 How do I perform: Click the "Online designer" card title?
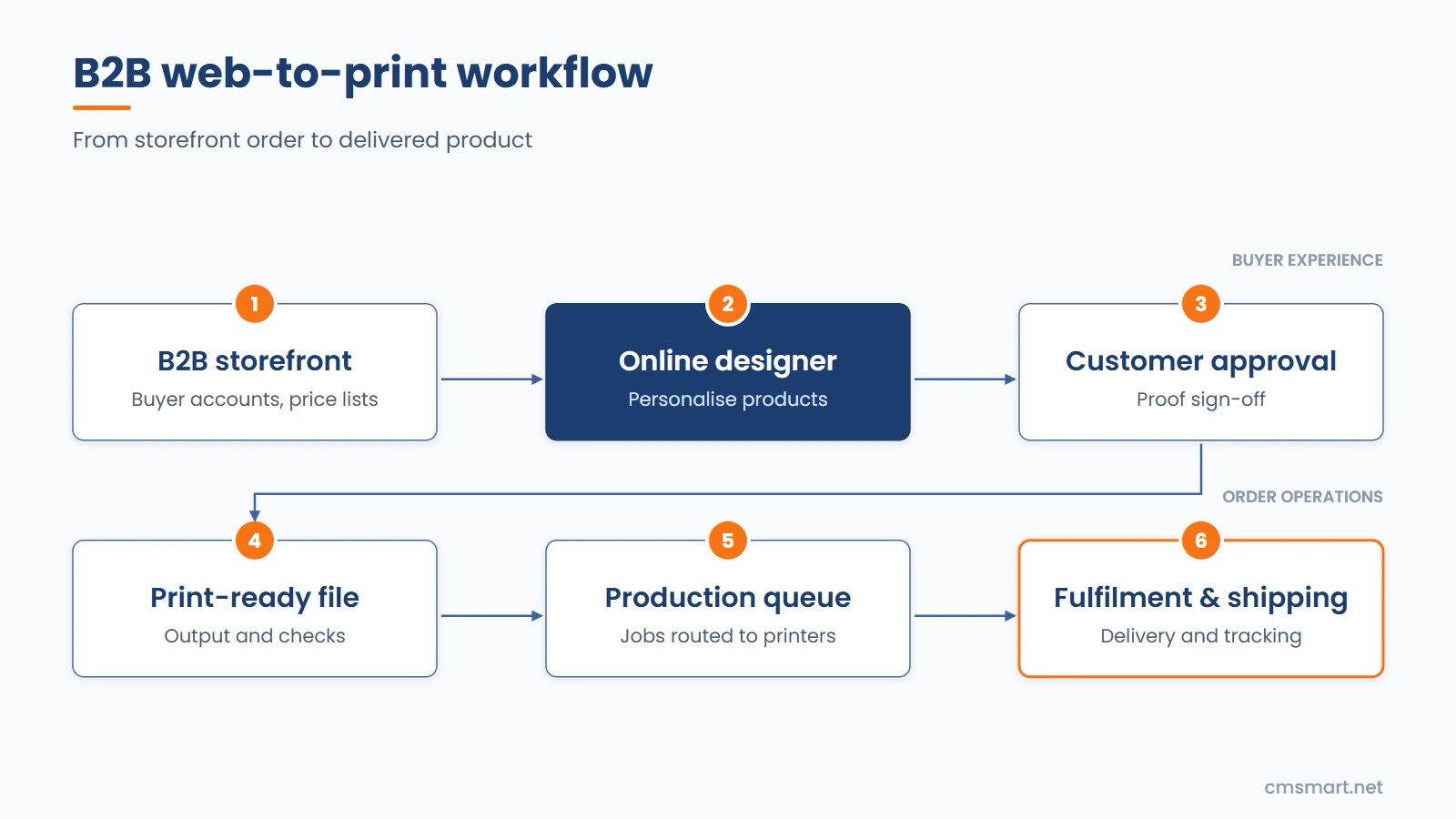(x=728, y=361)
